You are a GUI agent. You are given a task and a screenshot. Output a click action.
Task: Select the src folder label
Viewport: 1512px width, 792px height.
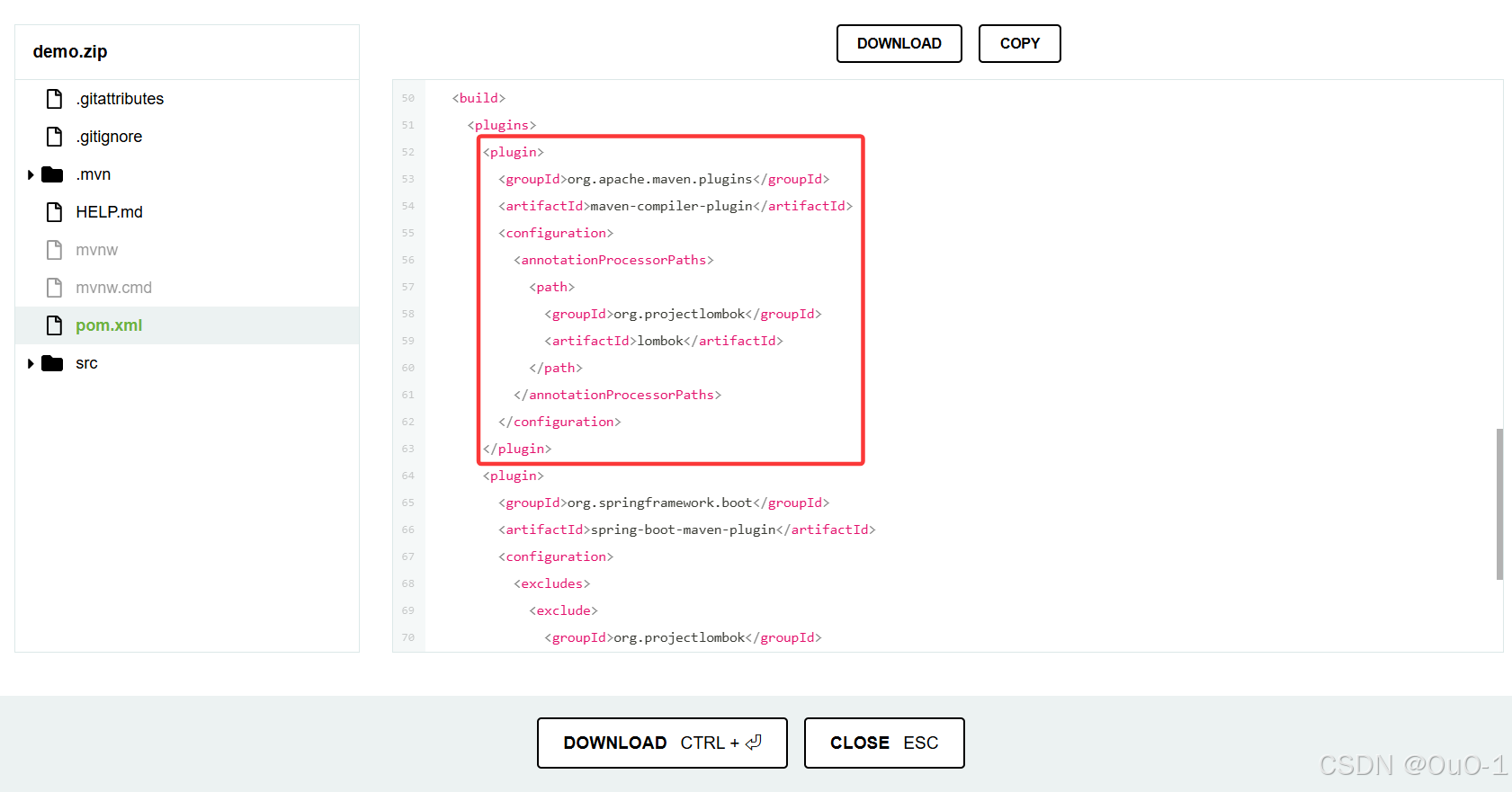tap(86, 363)
